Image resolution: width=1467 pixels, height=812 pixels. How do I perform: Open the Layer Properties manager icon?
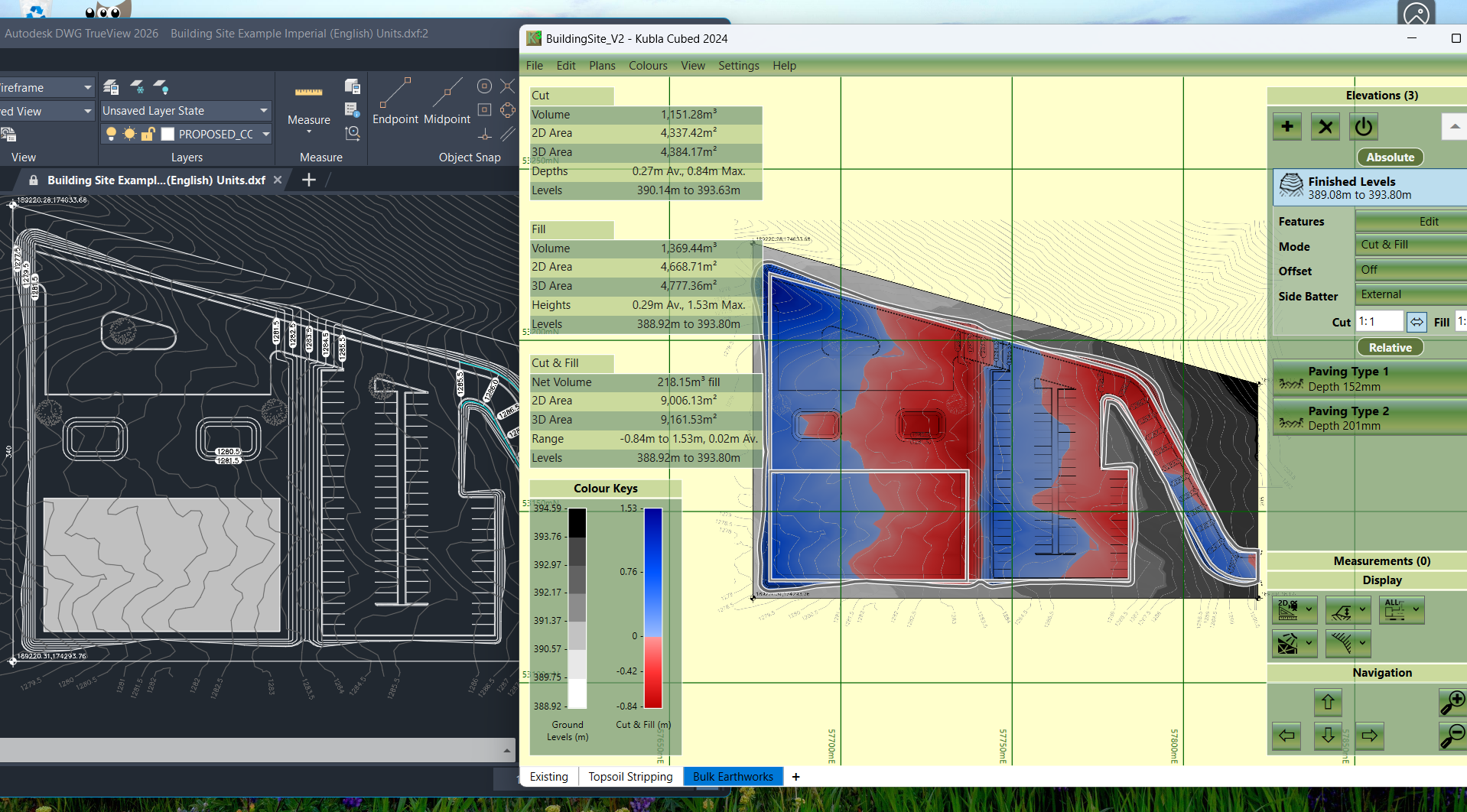[111, 87]
